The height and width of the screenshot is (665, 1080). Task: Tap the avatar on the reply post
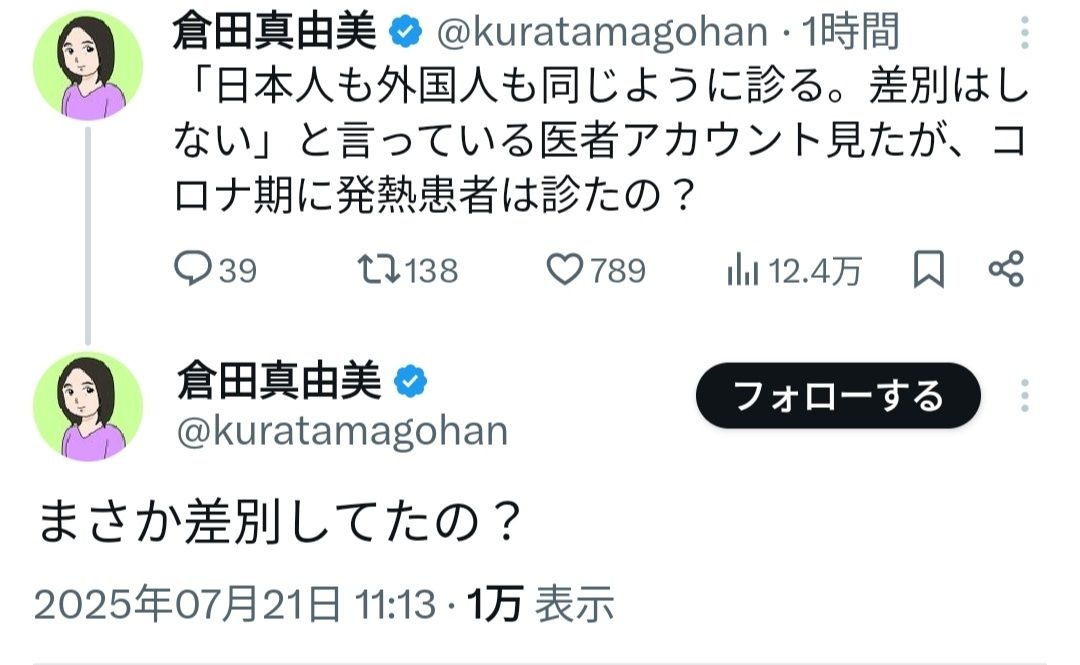click(88, 405)
